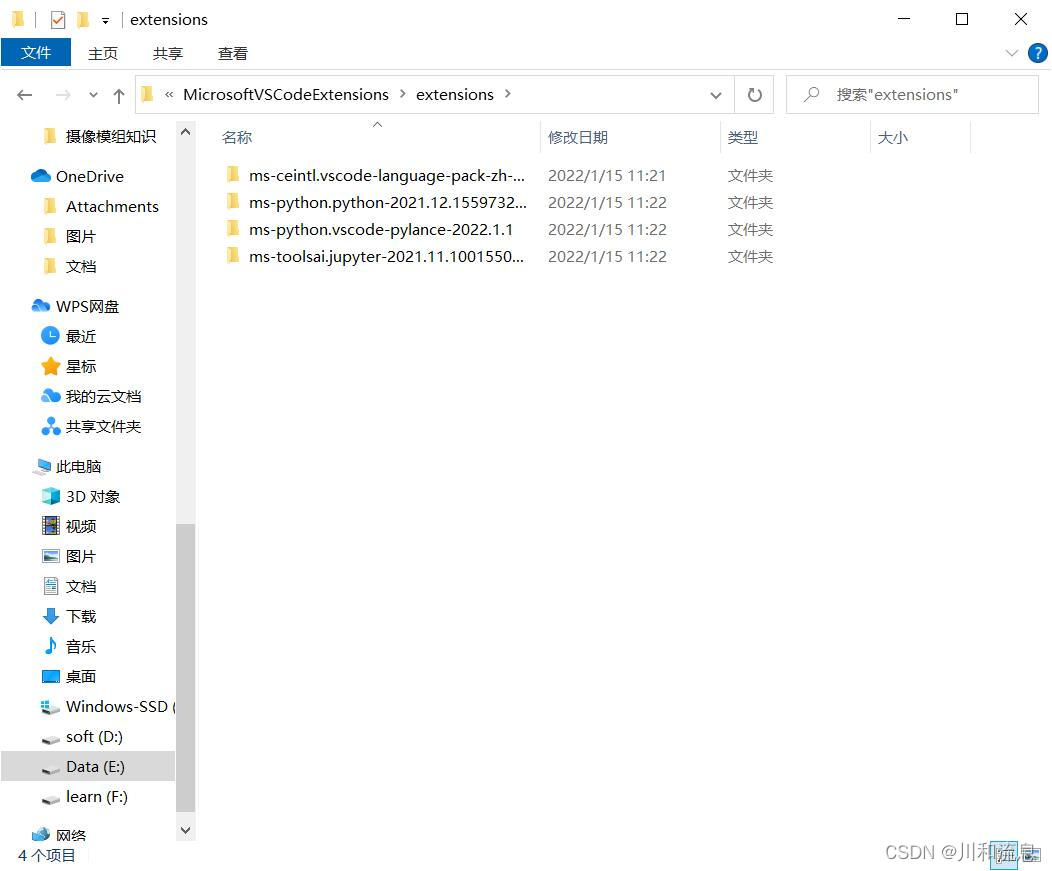The image size is (1052, 871).
Task: Open Attachments folder under OneDrive
Action: [112, 207]
